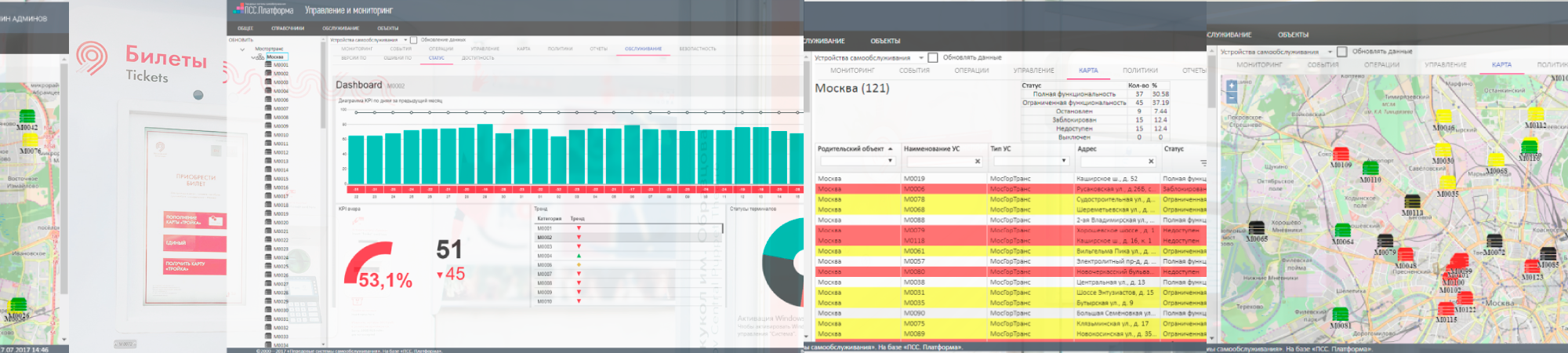Switch to ДОСТУПНОСТЬ subtab
Viewport: 1568px width, 353px height.
tap(478, 58)
